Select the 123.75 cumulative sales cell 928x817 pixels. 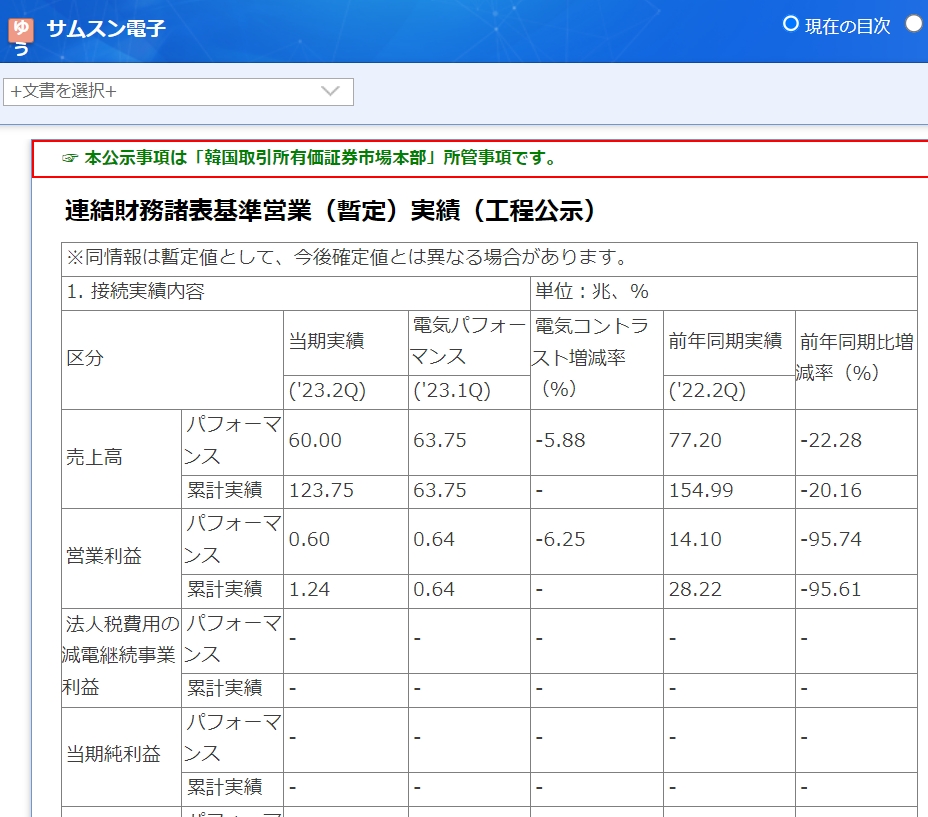315,491
